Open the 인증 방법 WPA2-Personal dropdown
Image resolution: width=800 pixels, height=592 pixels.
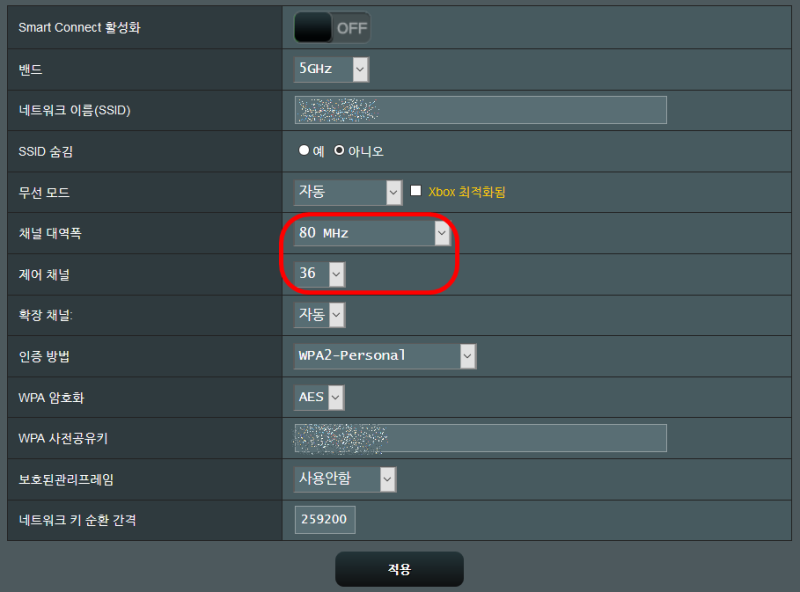click(385, 356)
